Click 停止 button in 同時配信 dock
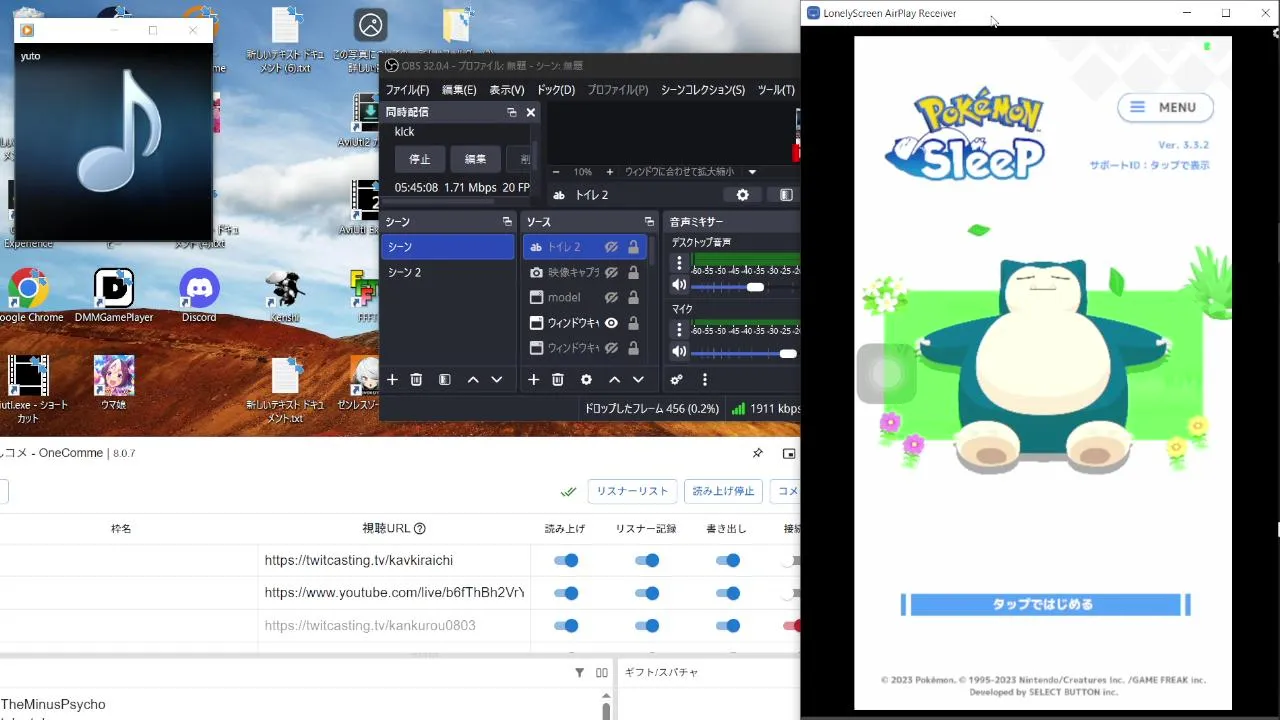The width and height of the screenshot is (1280, 720). (420, 159)
